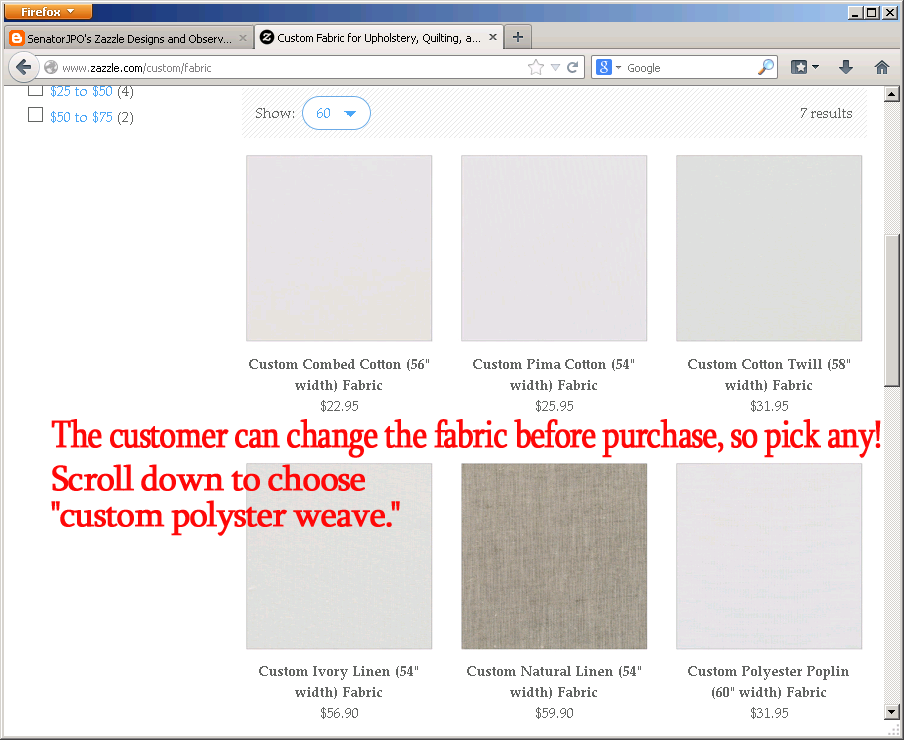Click the vertical scrollbar thumb
The image size is (904, 740).
coord(891,310)
